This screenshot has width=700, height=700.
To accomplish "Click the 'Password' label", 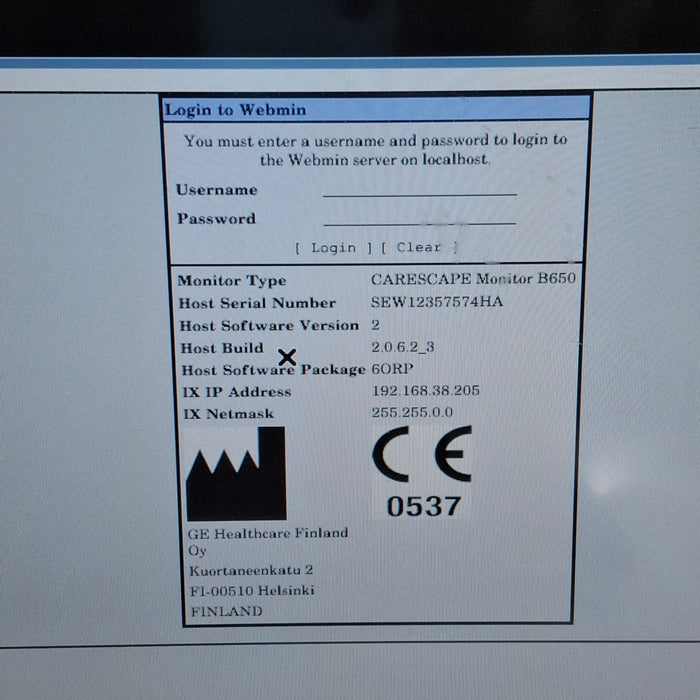I will [217, 219].
